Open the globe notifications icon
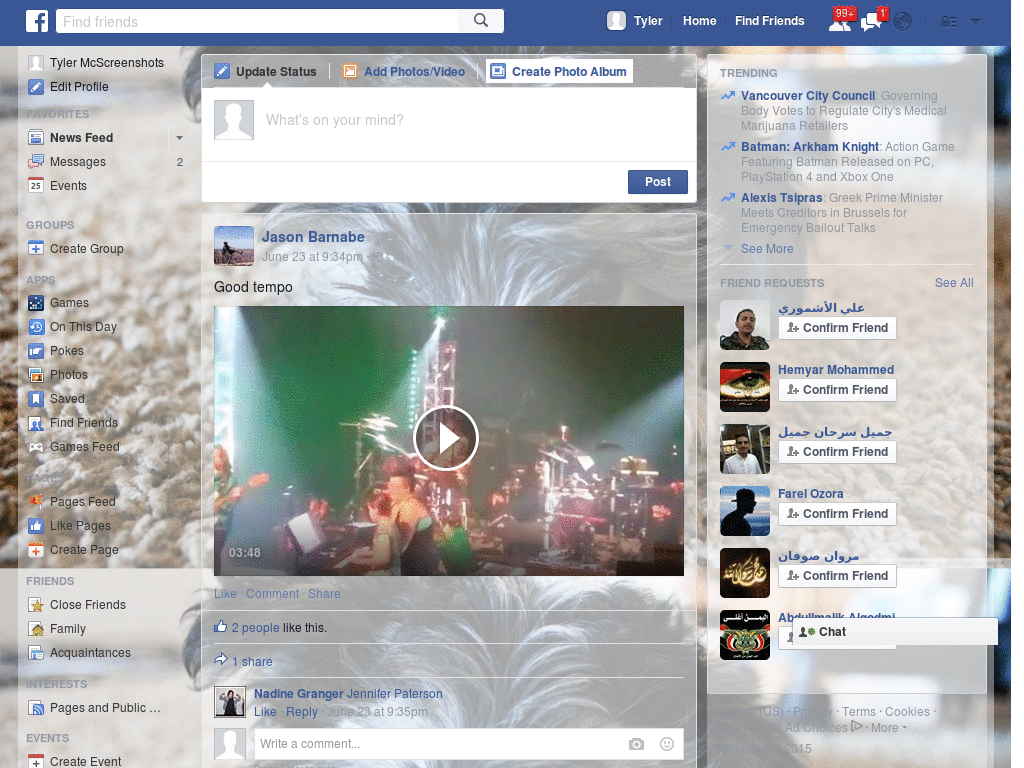 point(901,20)
